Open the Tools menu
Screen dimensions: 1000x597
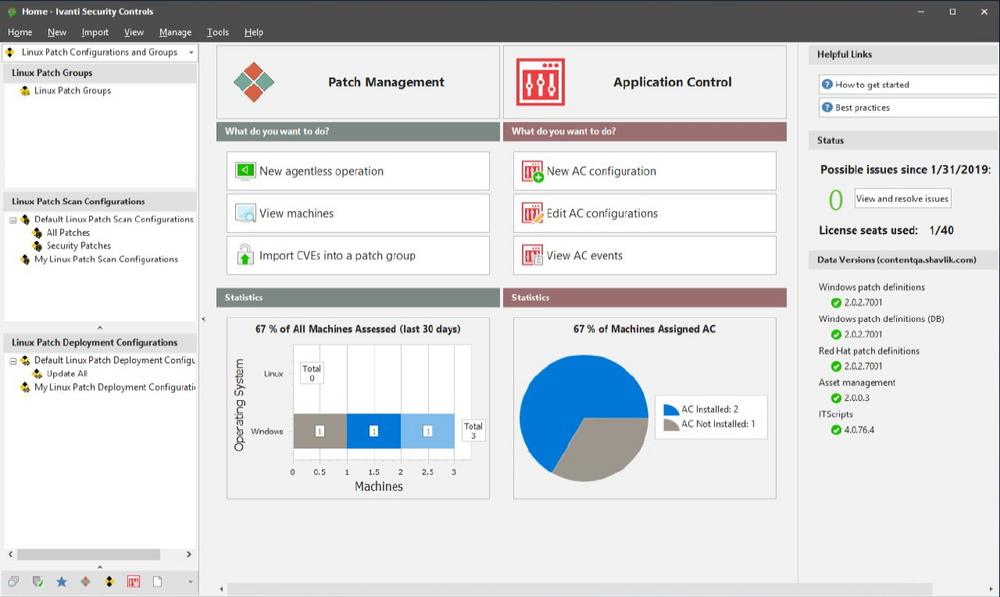click(x=218, y=32)
